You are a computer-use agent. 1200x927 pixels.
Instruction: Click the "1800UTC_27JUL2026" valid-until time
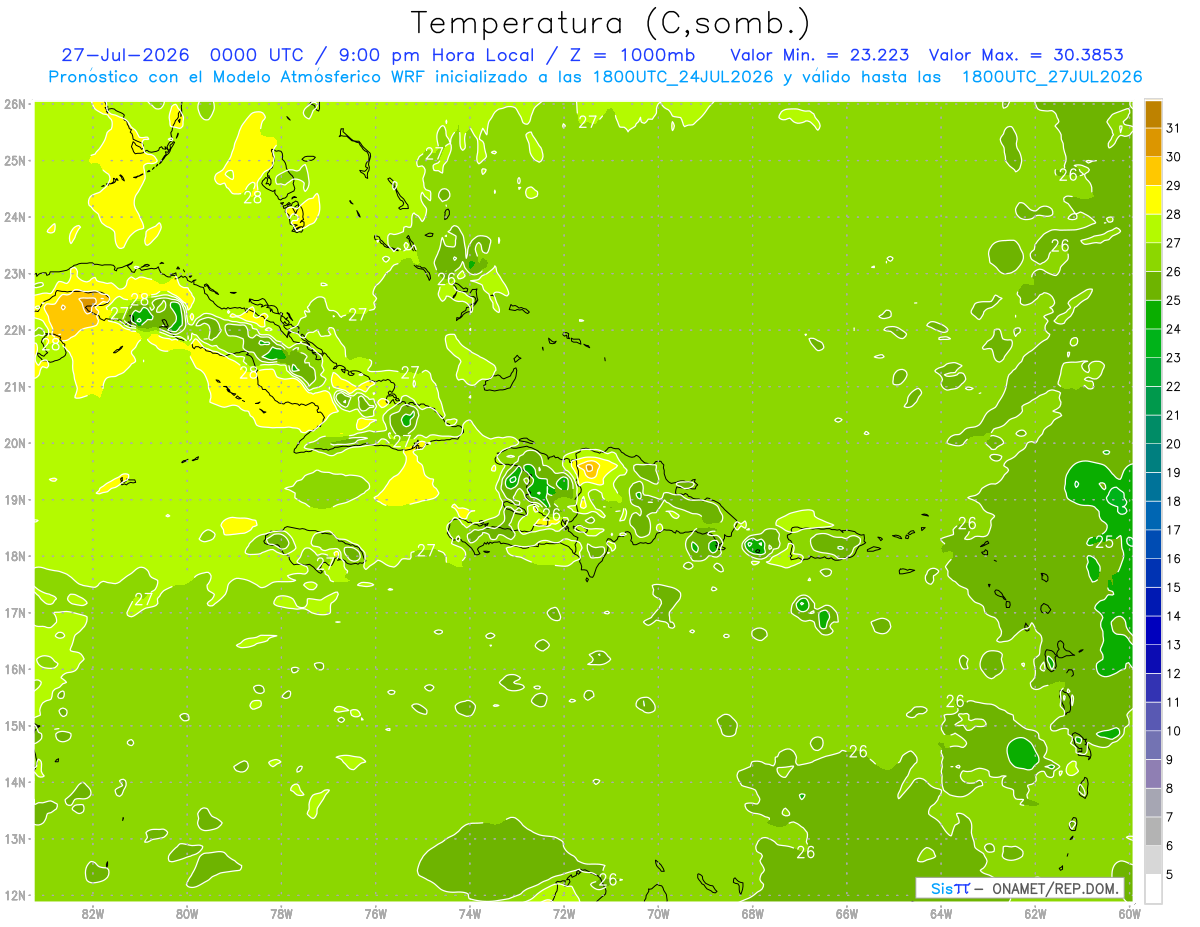coord(1052,76)
